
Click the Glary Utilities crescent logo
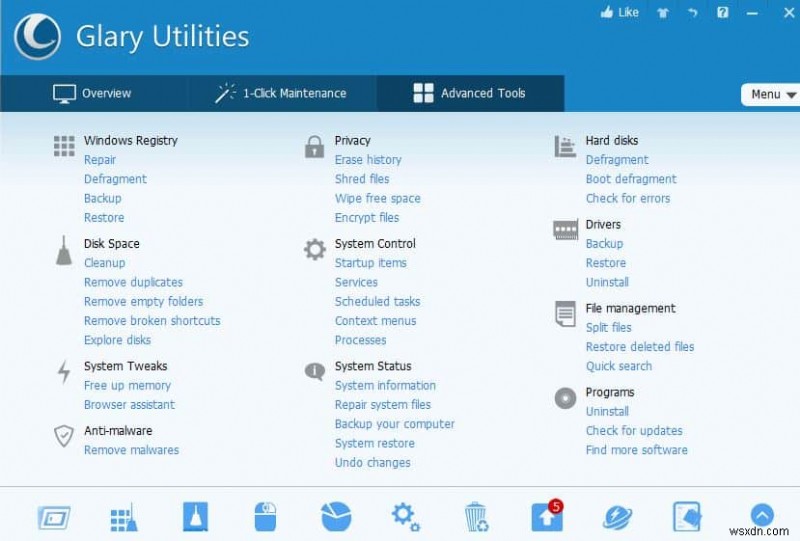point(37,36)
